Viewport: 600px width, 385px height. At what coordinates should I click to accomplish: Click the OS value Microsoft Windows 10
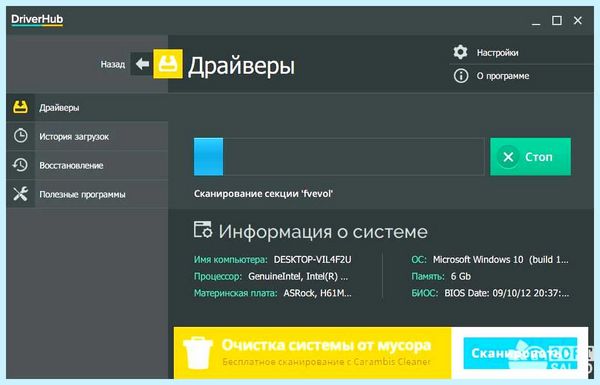pos(501,260)
